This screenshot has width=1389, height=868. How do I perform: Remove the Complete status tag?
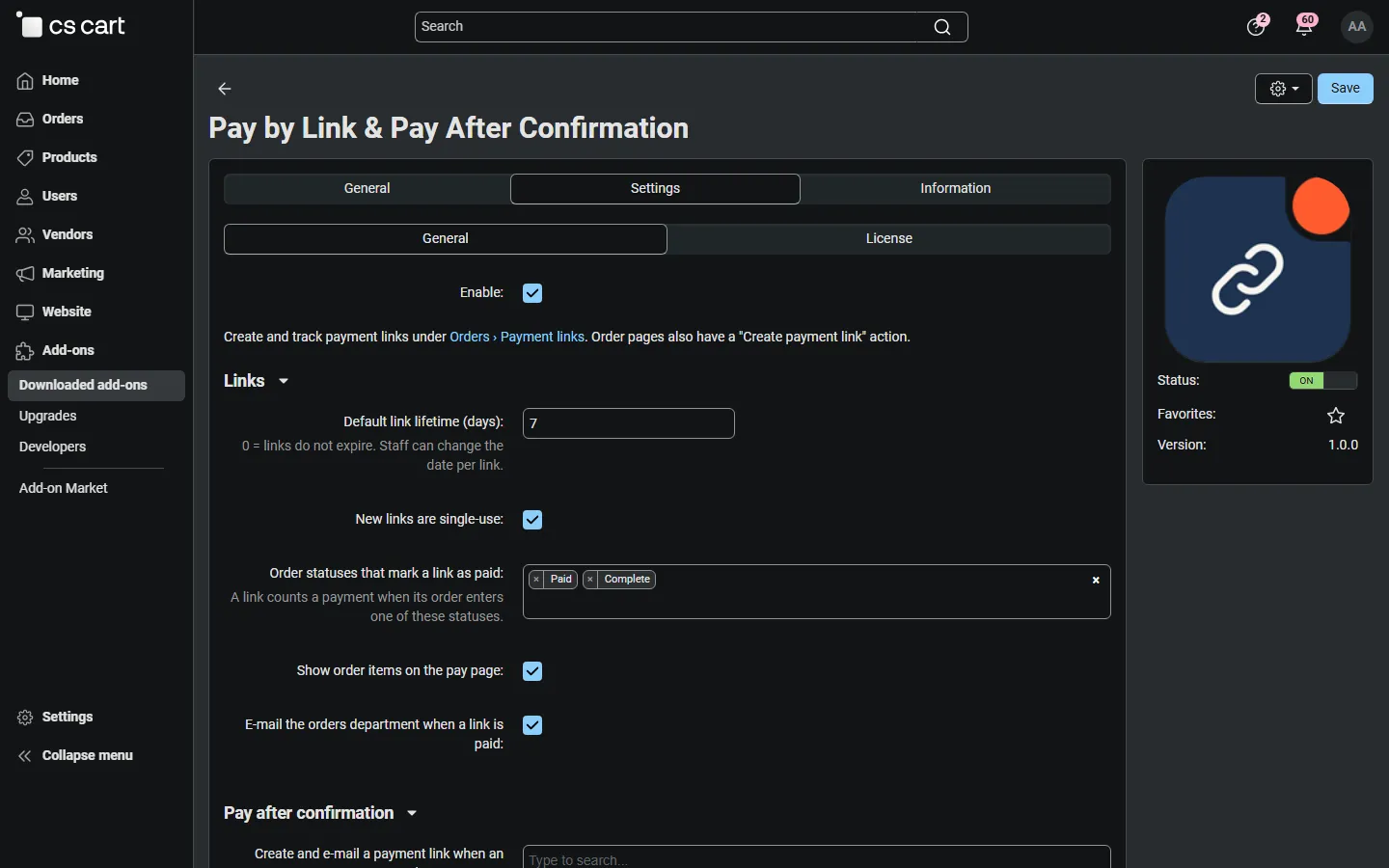[590, 580]
